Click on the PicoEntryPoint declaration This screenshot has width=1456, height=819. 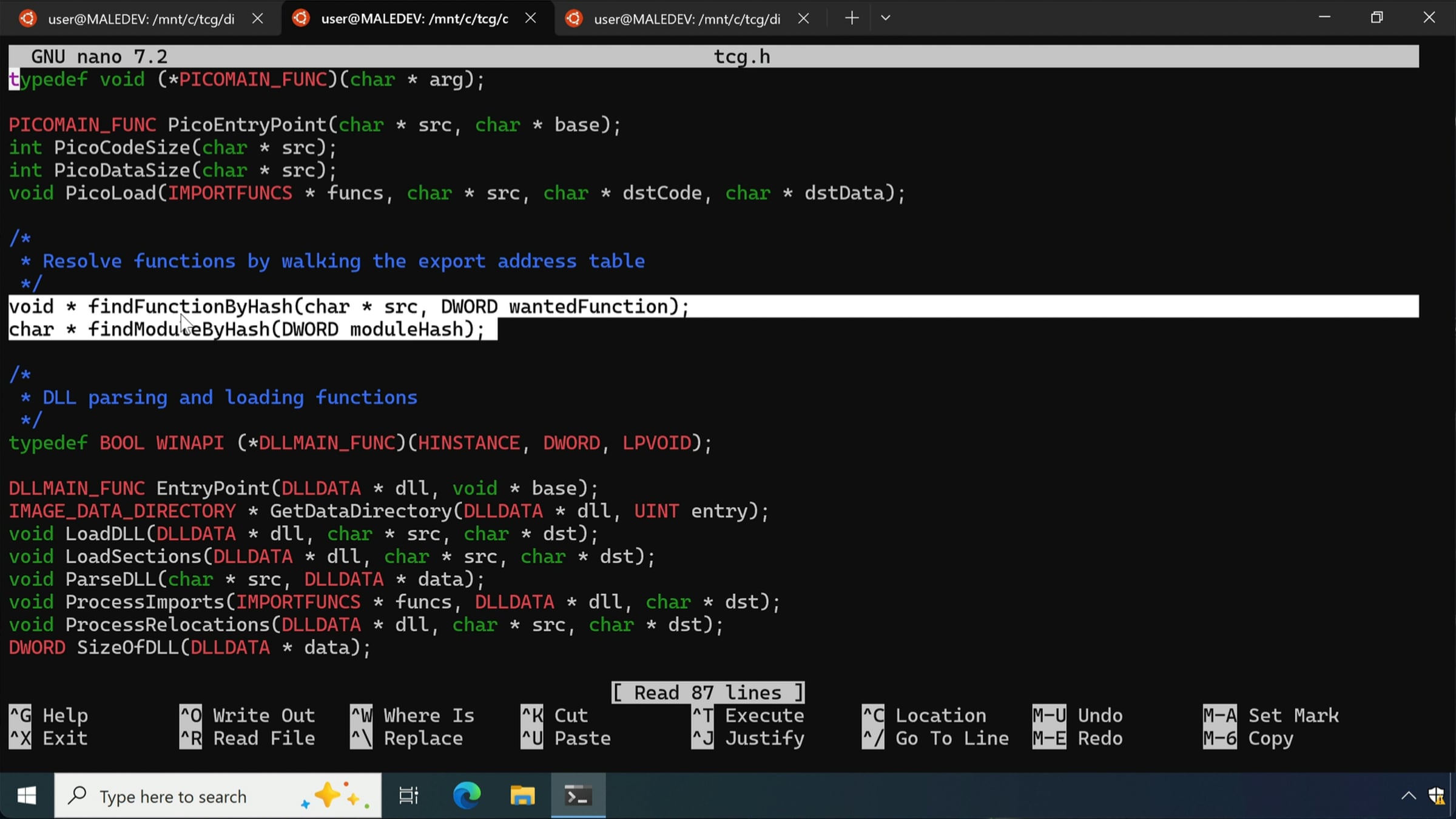(x=315, y=125)
